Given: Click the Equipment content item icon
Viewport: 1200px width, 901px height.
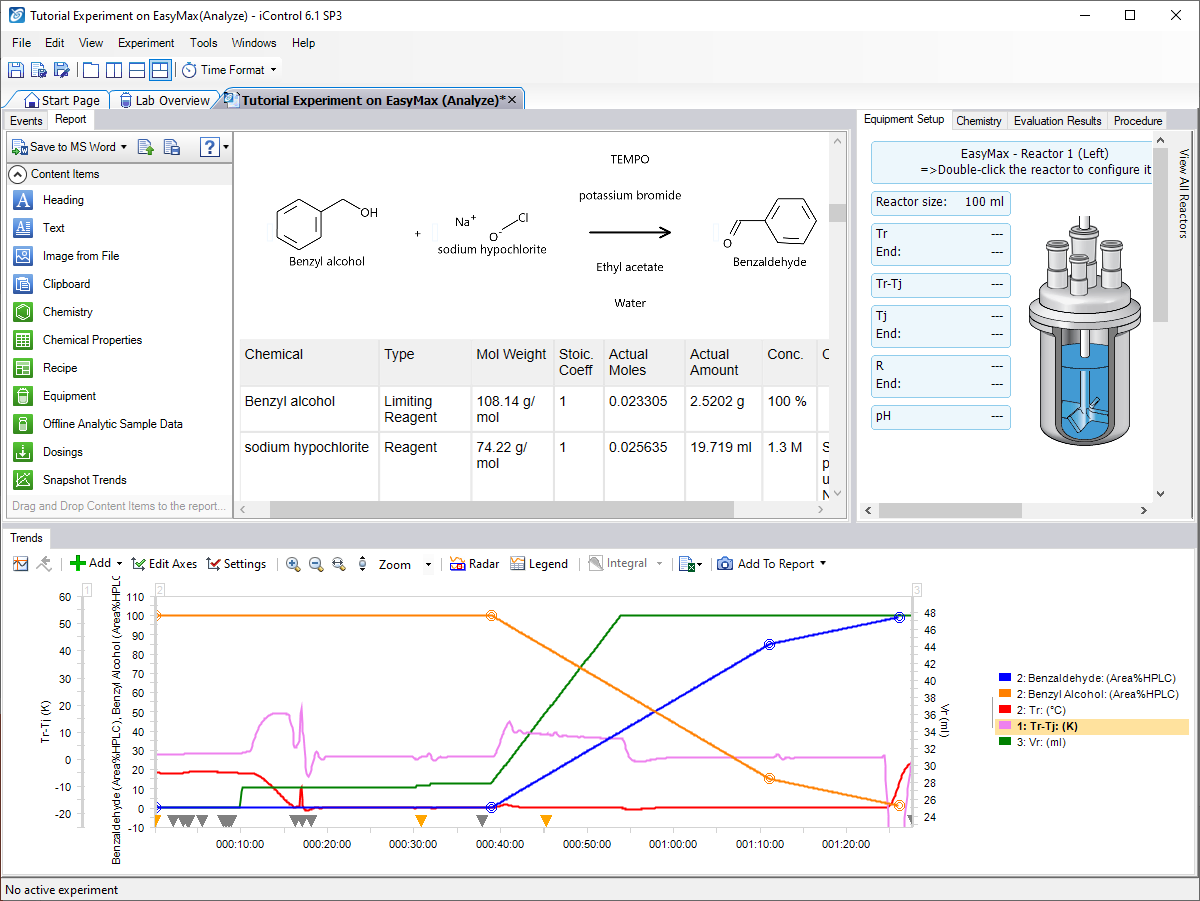Looking at the screenshot, I should coord(24,396).
